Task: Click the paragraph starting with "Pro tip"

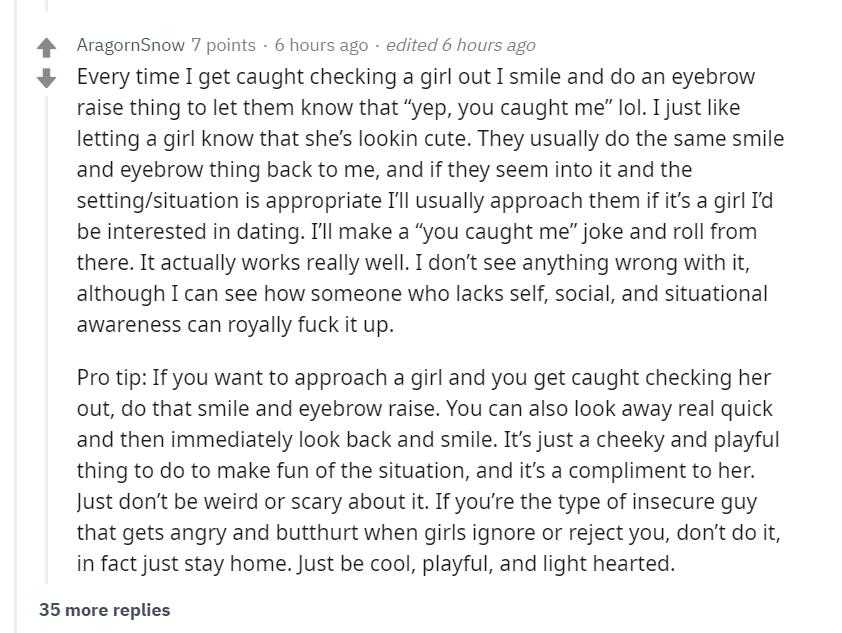Action: (420, 470)
